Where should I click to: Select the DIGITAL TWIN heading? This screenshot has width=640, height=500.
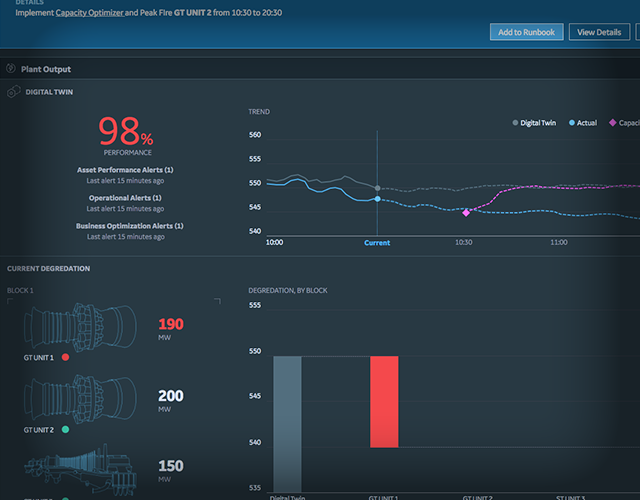point(49,92)
